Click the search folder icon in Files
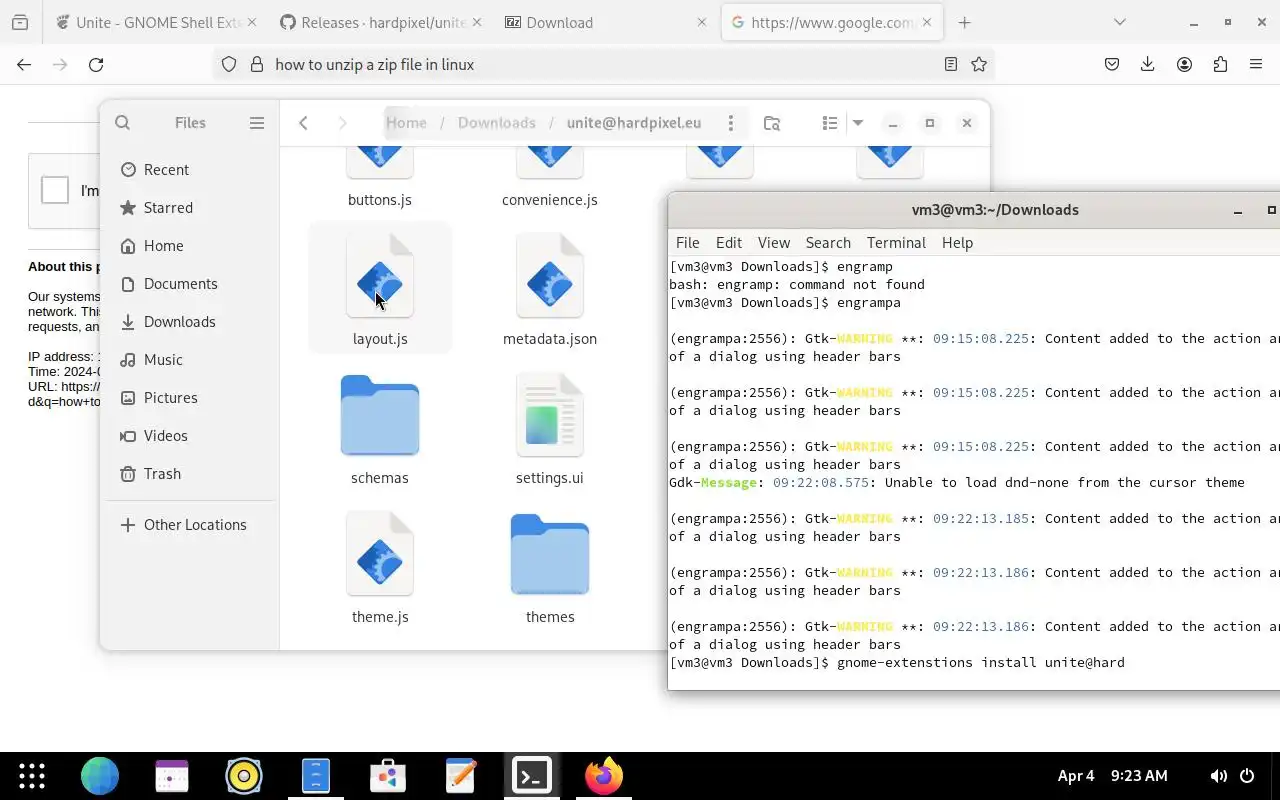 click(772, 123)
